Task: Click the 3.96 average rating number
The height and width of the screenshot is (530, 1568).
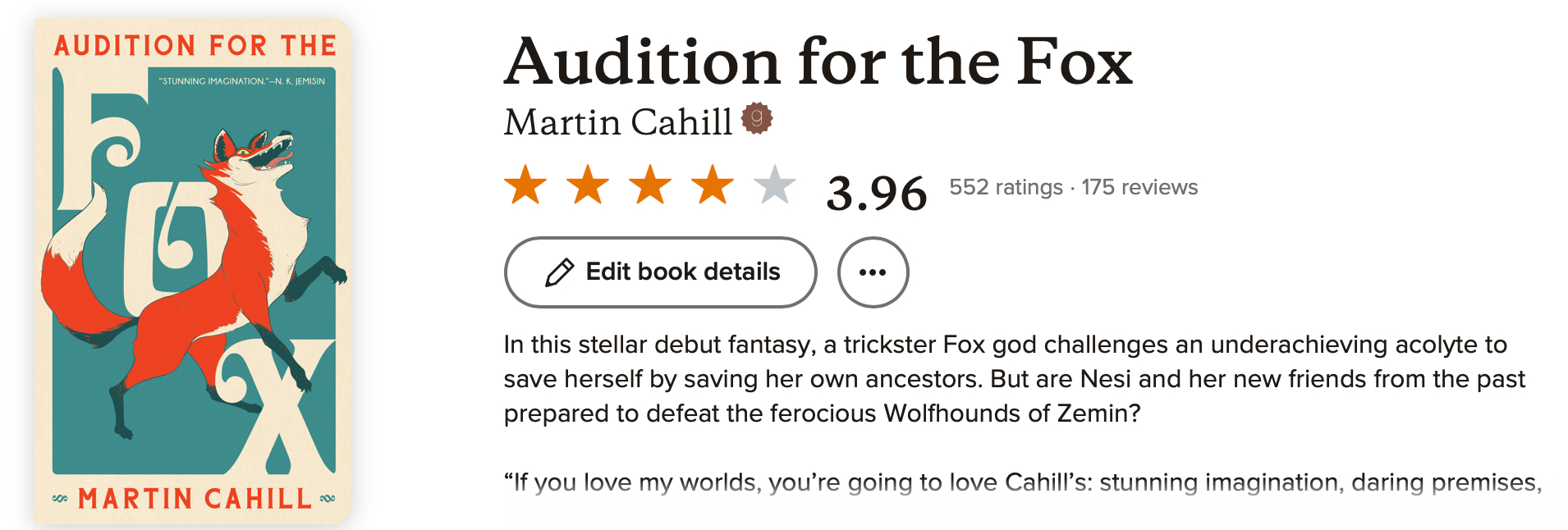Action: tap(876, 193)
